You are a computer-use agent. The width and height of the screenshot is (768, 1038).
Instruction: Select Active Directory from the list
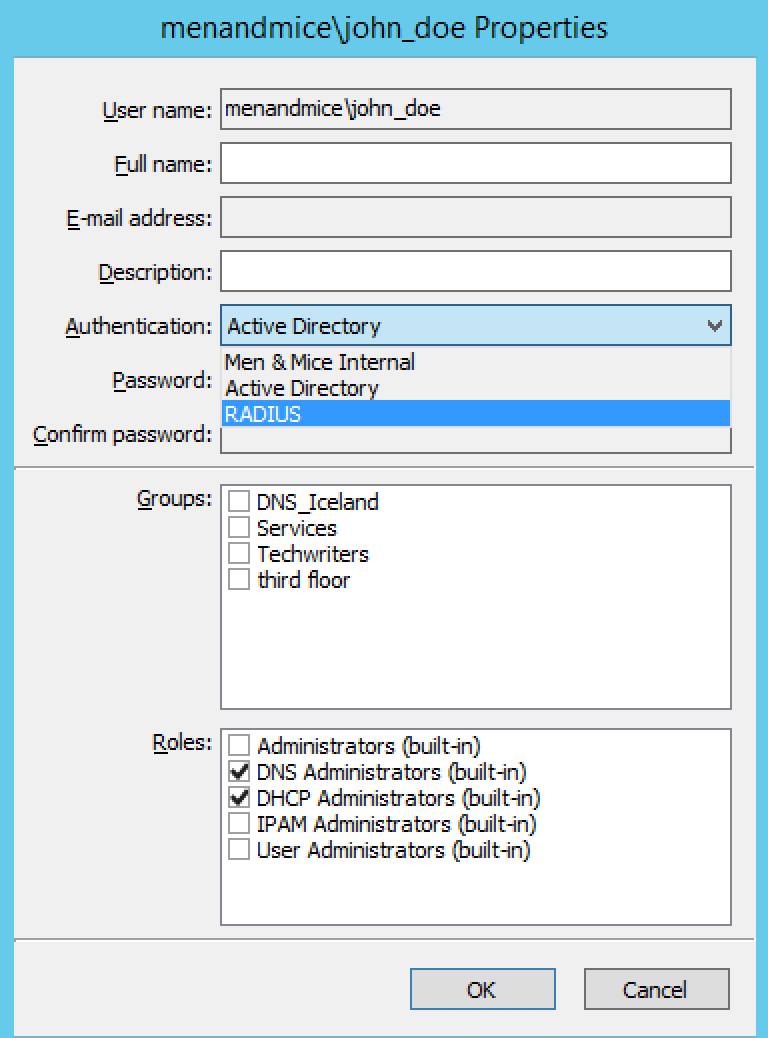coord(302,388)
